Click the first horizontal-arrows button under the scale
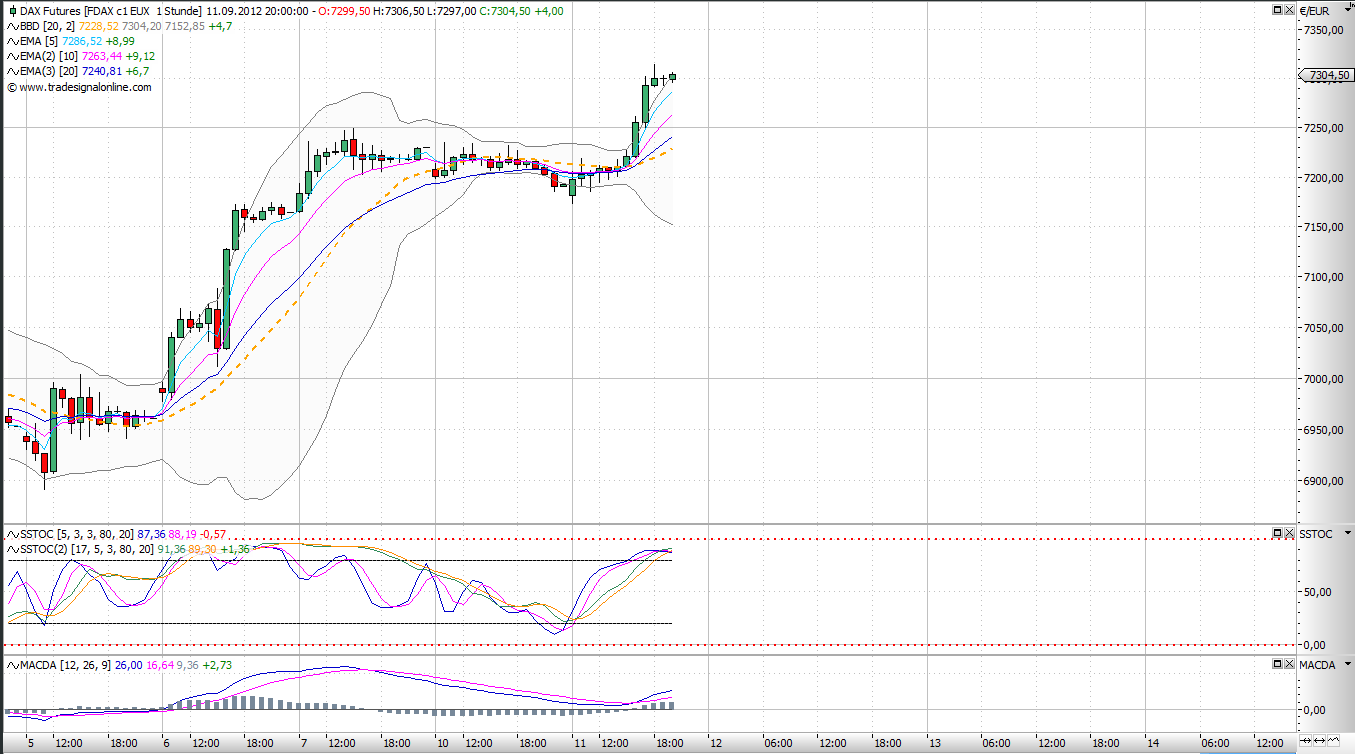 (1305, 741)
